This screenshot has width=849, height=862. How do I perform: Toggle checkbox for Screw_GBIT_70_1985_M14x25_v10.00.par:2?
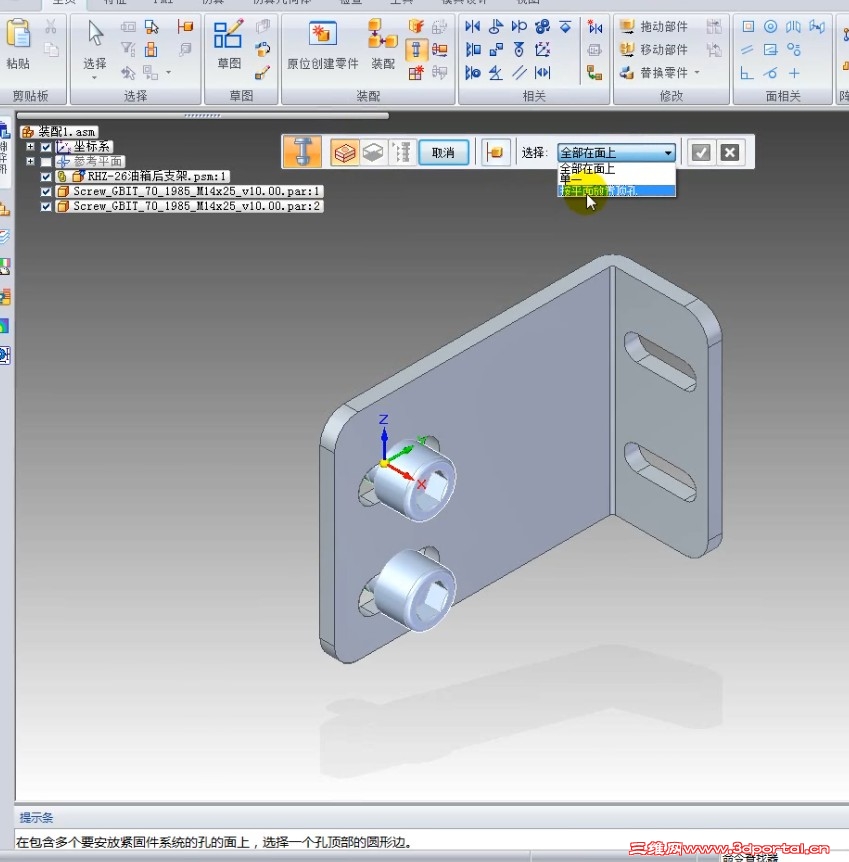tap(46, 206)
